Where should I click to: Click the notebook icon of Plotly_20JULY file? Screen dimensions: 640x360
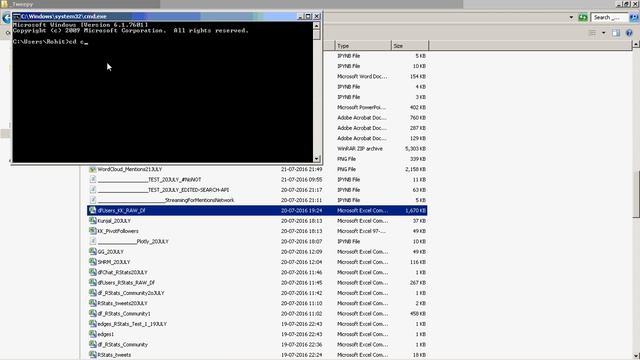[x=93, y=241]
